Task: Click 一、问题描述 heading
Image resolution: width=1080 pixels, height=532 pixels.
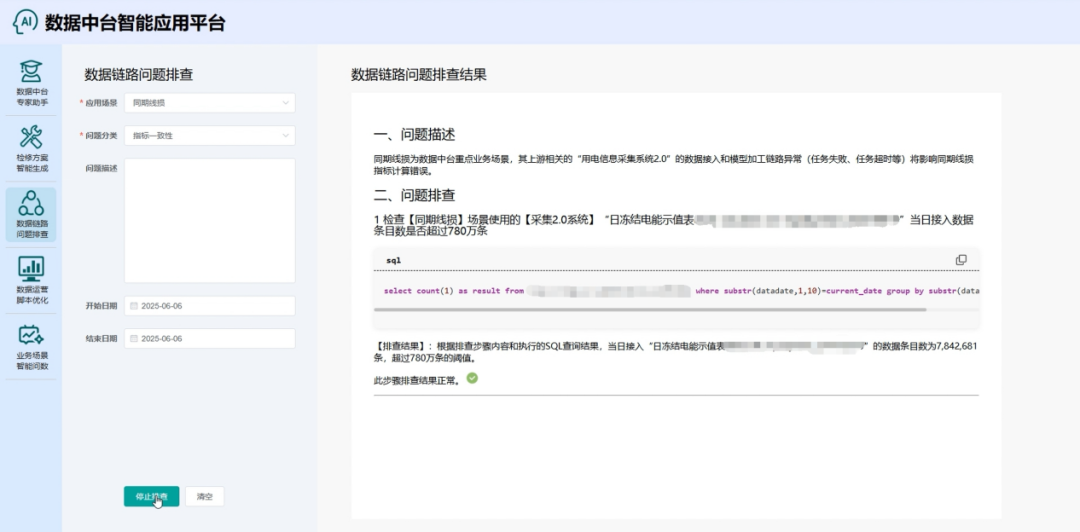Action: 414,134
